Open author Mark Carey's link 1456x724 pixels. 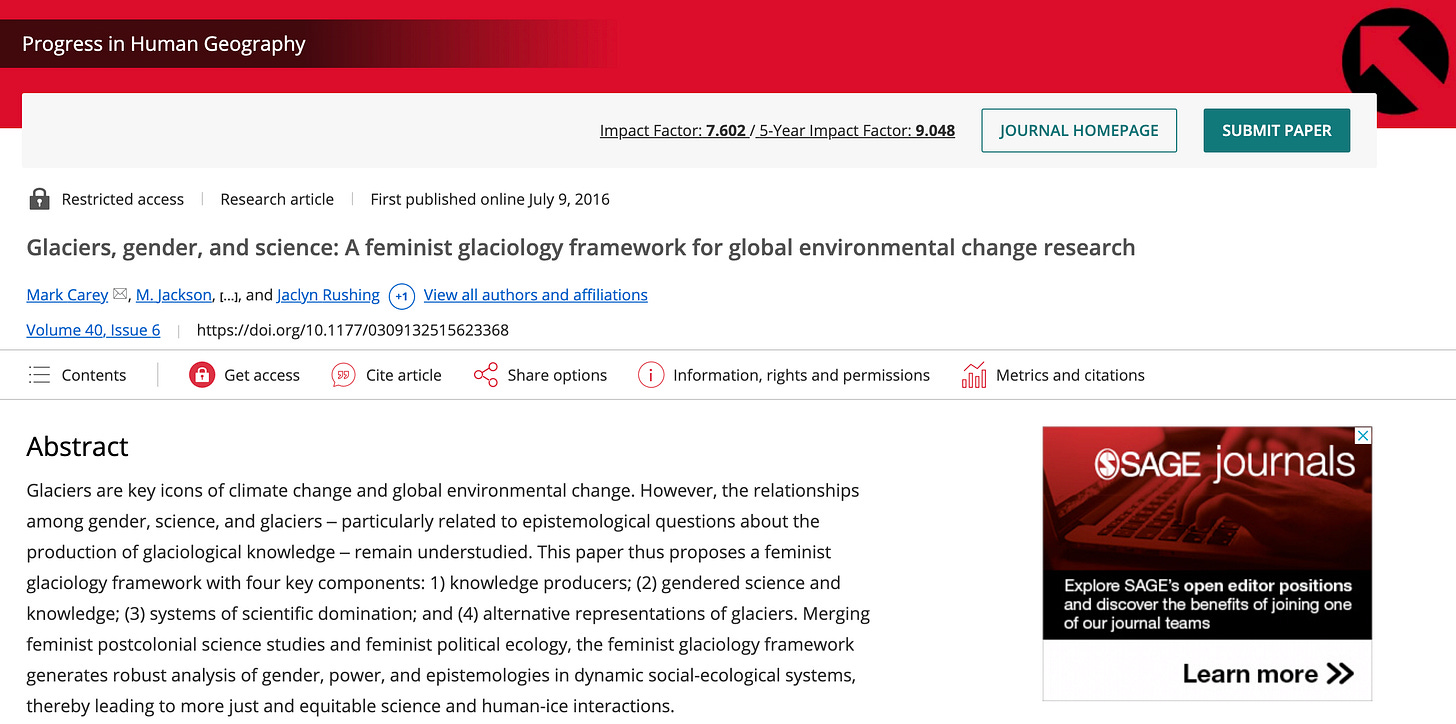pos(67,295)
